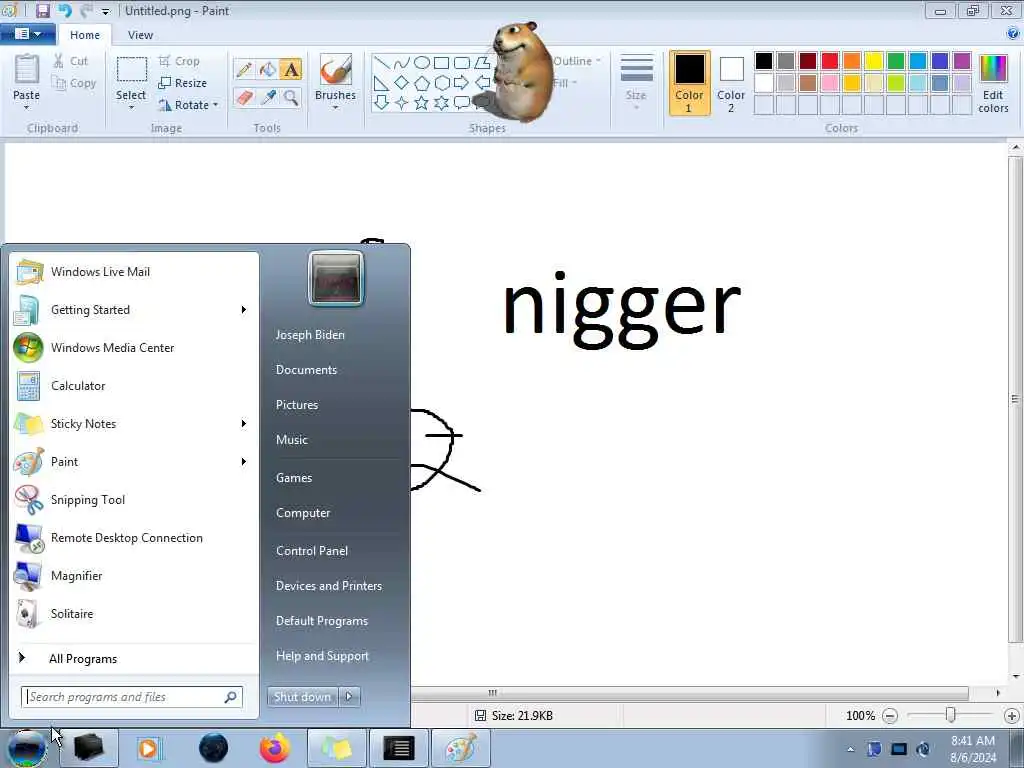Choose the Five-point star shape

(422, 103)
